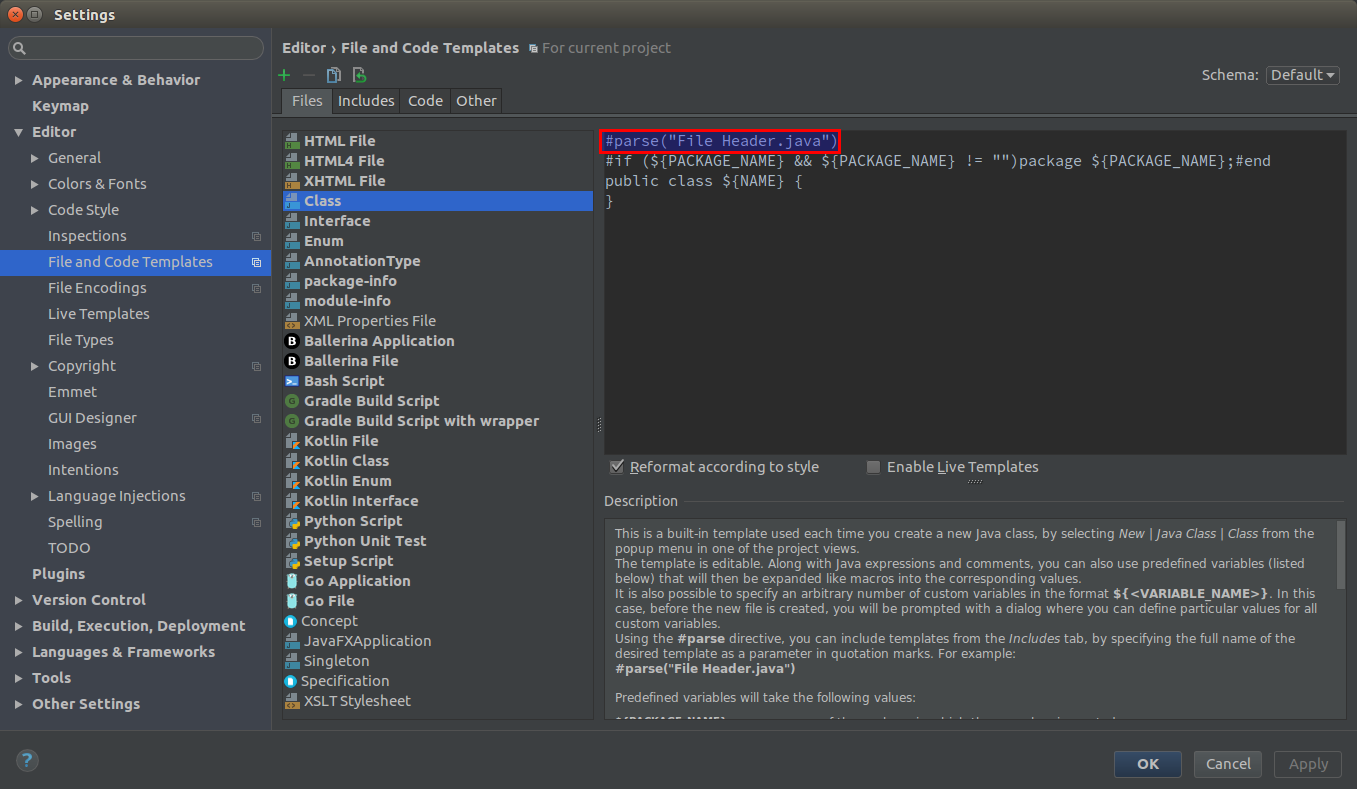Image resolution: width=1357 pixels, height=789 pixels.
Task: Click the help question mark icon
Action: point(27,760)
